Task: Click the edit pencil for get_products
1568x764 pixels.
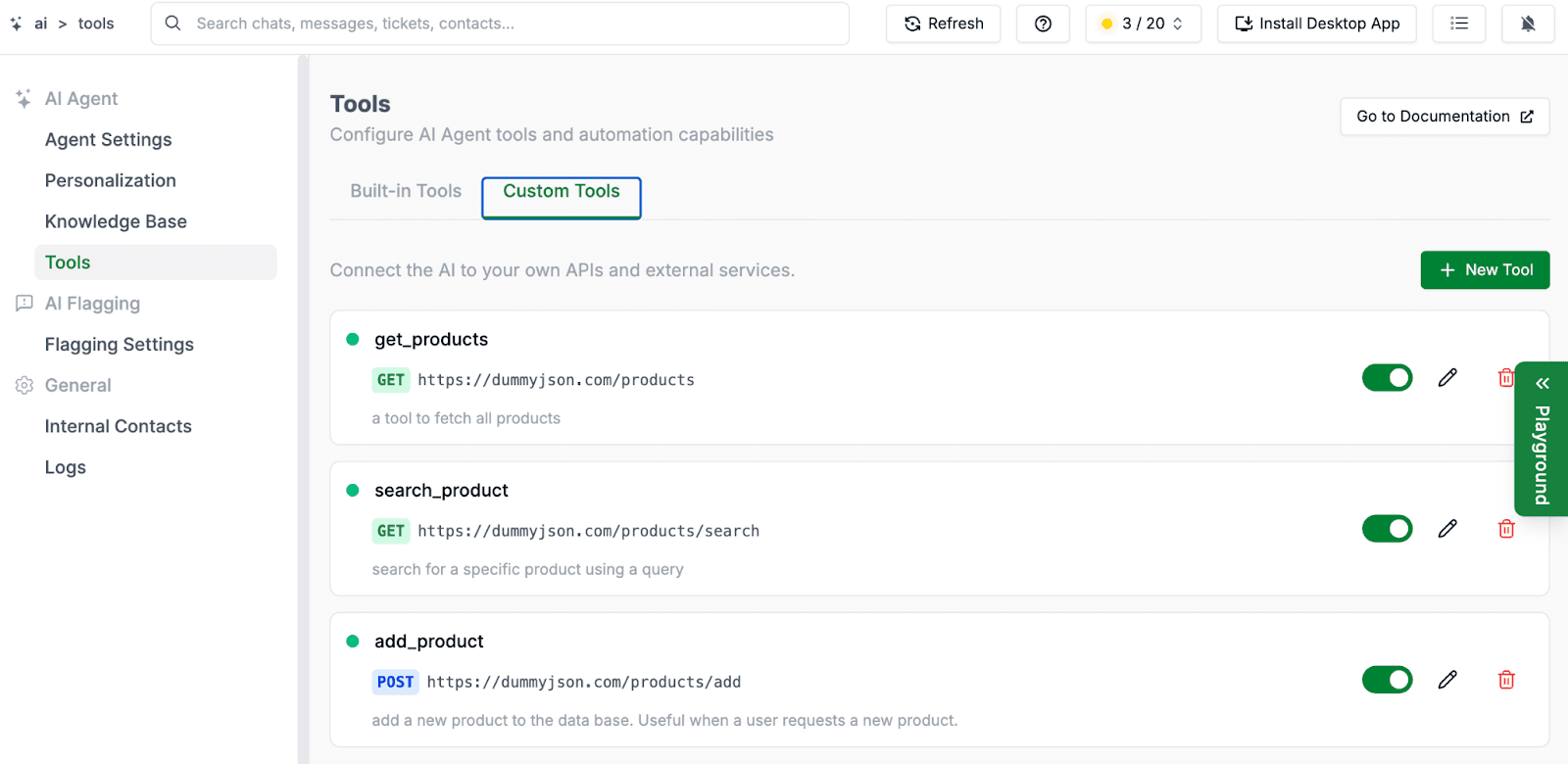Action: click(x=1447, y=378)
